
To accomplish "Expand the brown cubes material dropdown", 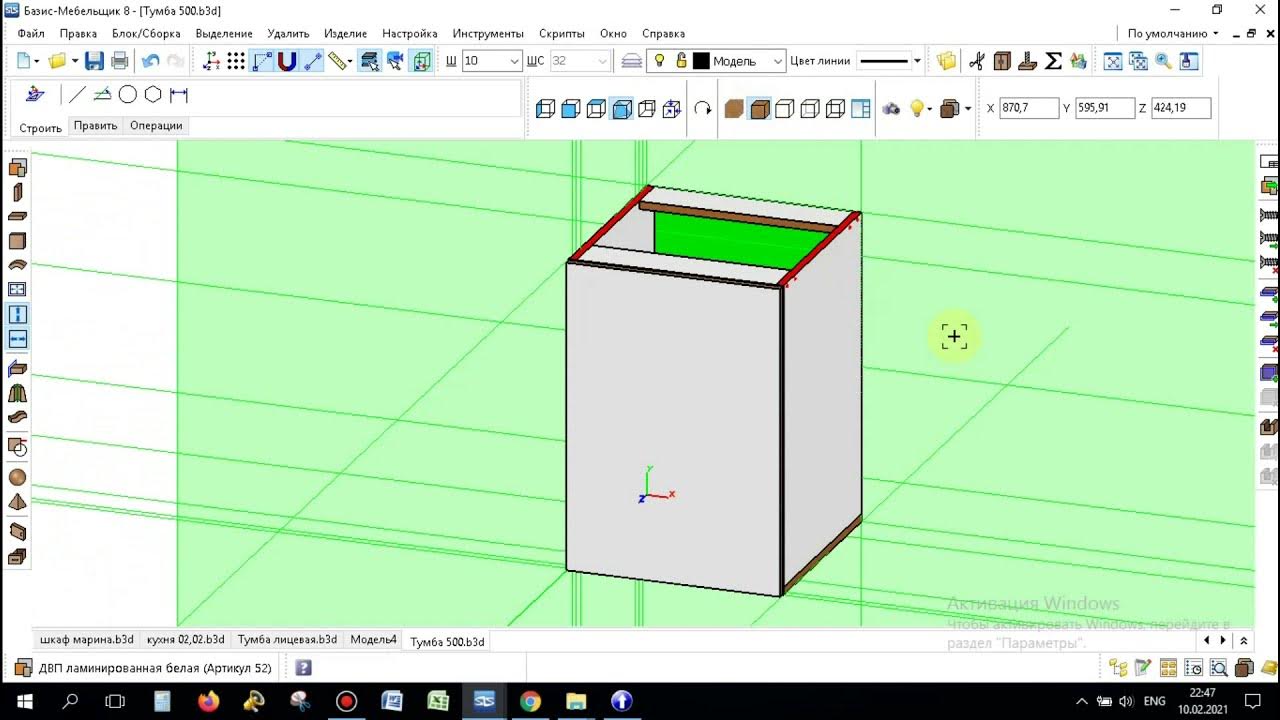I will click(967, 109).
